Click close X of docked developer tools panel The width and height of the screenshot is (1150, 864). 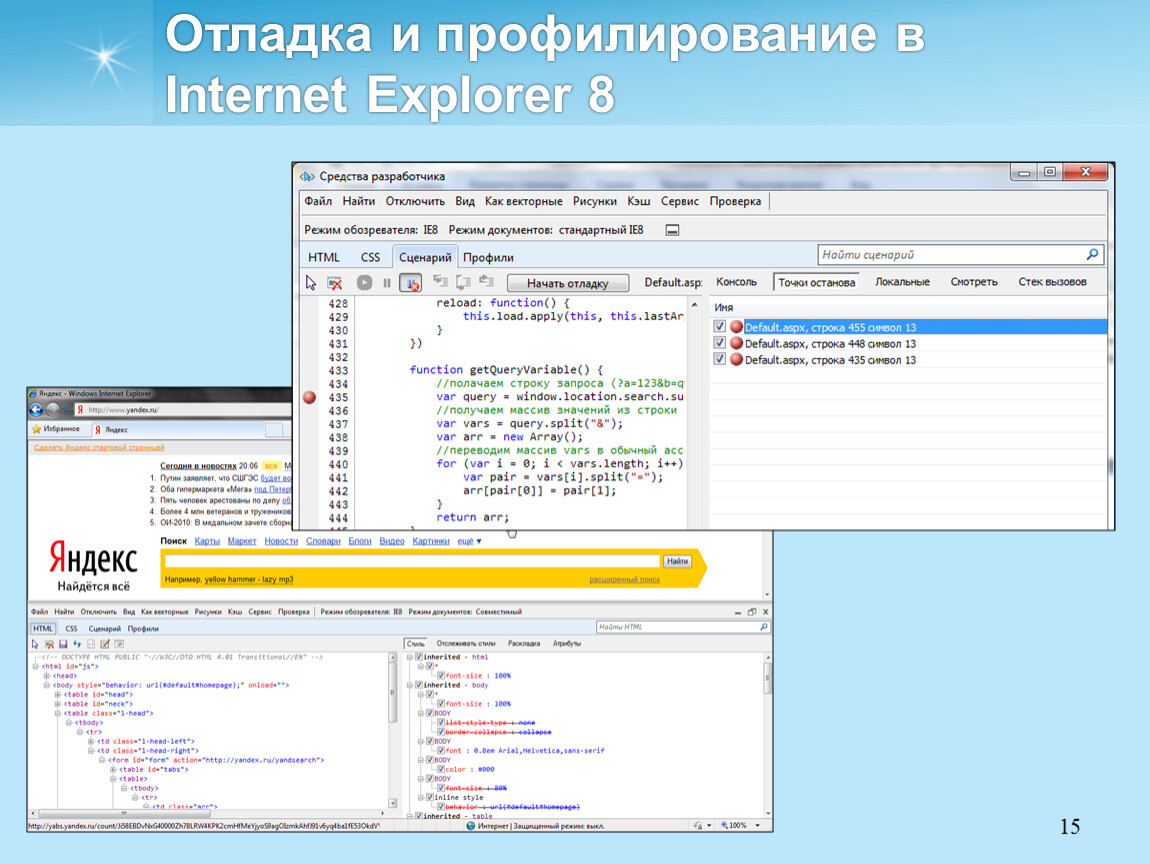click(x=766, y=612)
